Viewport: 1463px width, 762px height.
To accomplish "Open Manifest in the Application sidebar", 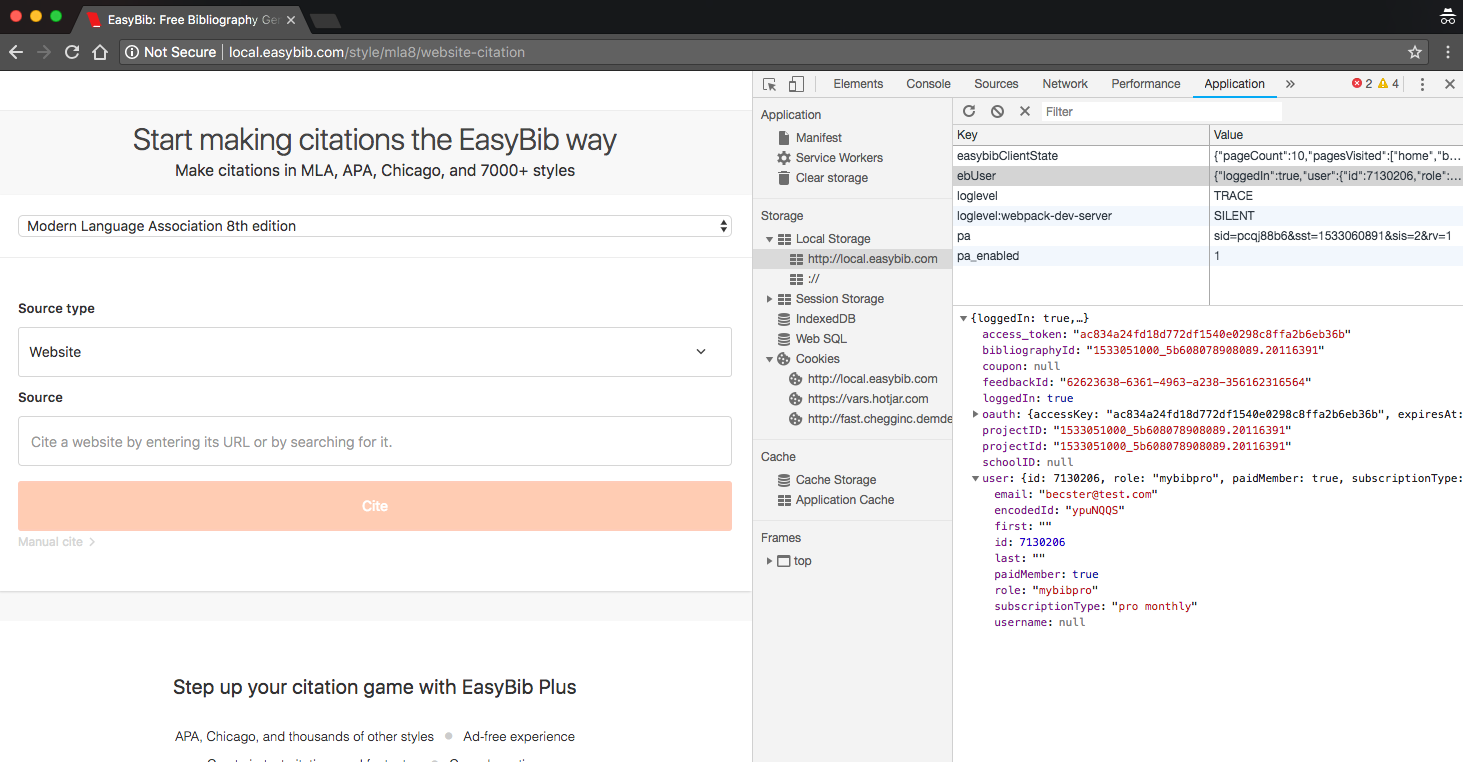I will pos(819,138).
